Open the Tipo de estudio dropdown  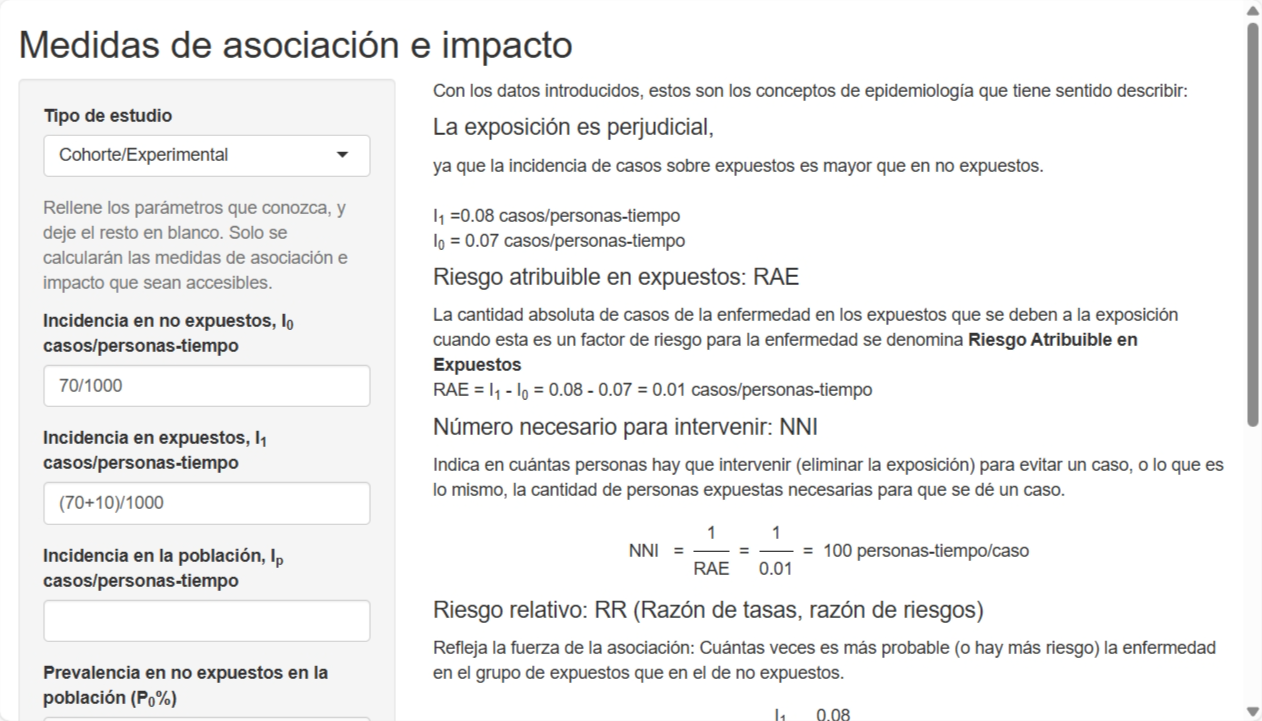[x=206, y=155]
